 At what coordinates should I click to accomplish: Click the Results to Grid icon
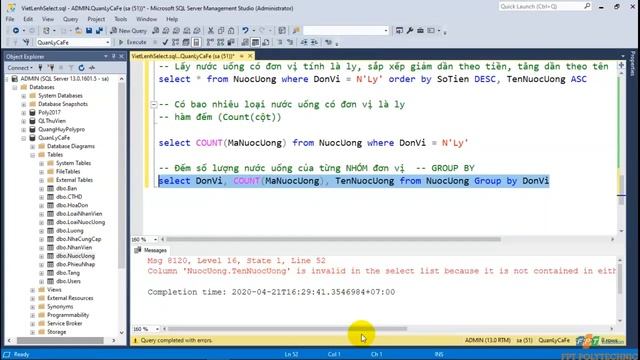256,42
